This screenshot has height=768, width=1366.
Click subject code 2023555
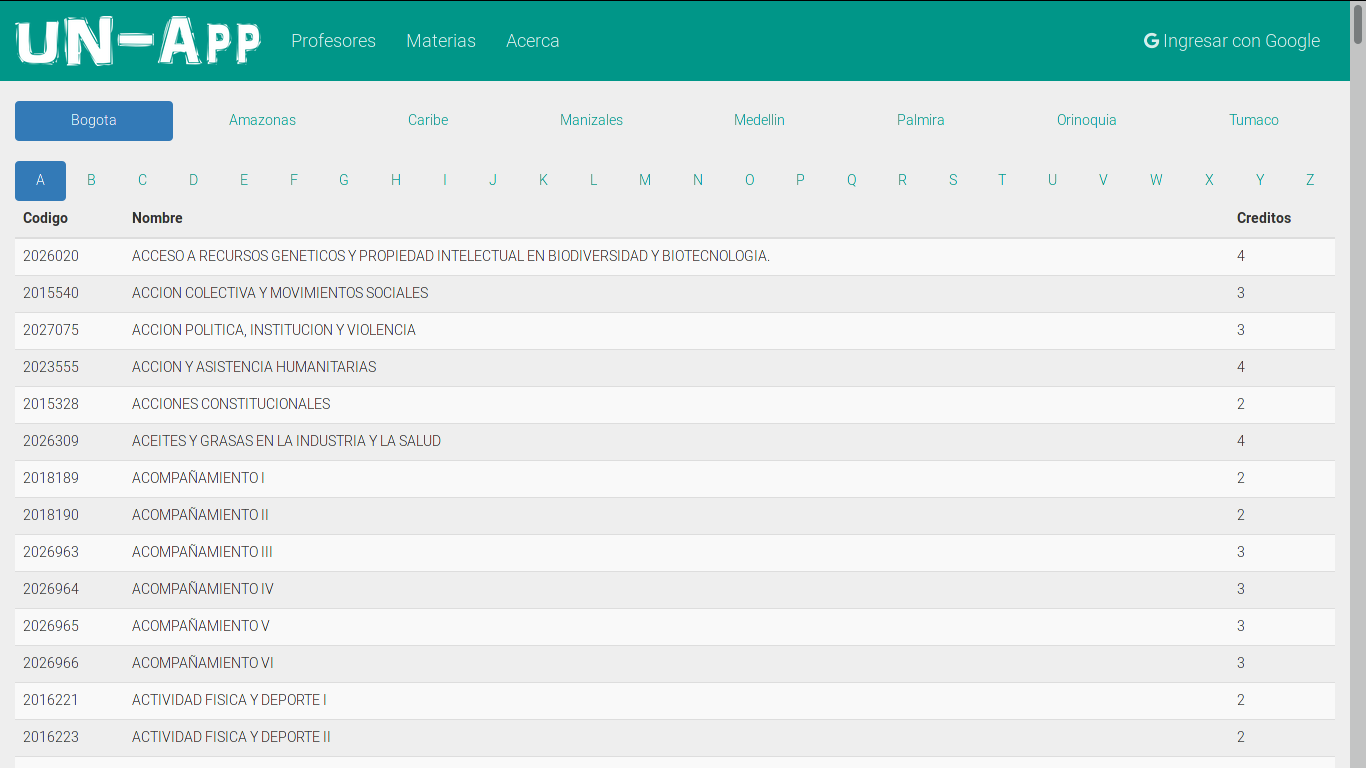(x=51, y=367)
